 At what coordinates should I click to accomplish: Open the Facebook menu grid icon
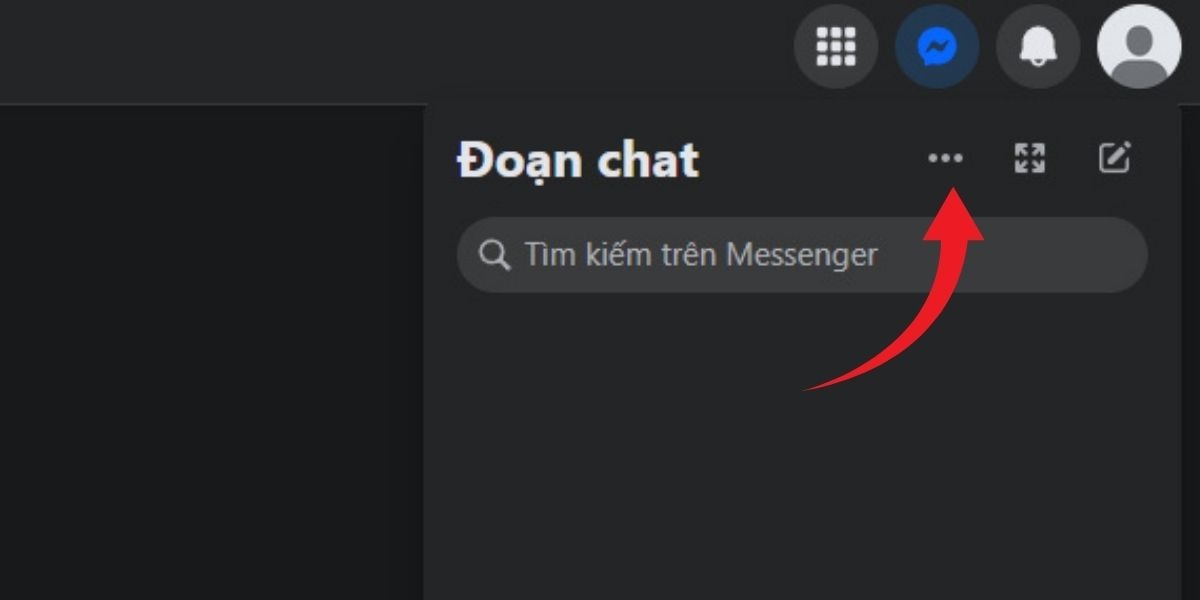click(x=836, y=46)
